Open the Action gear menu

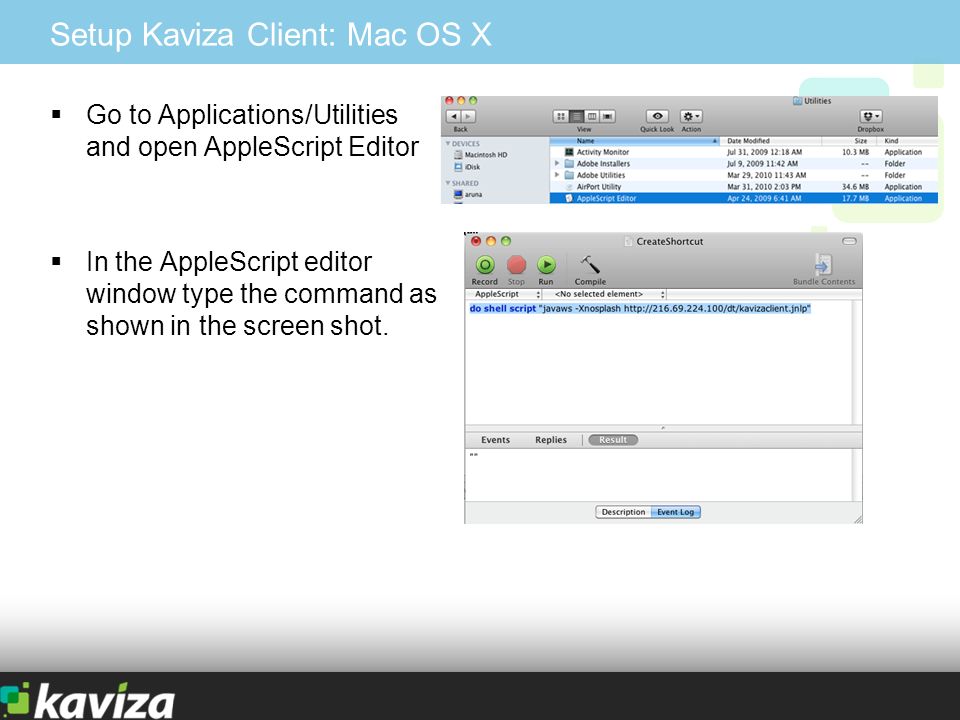691,116
